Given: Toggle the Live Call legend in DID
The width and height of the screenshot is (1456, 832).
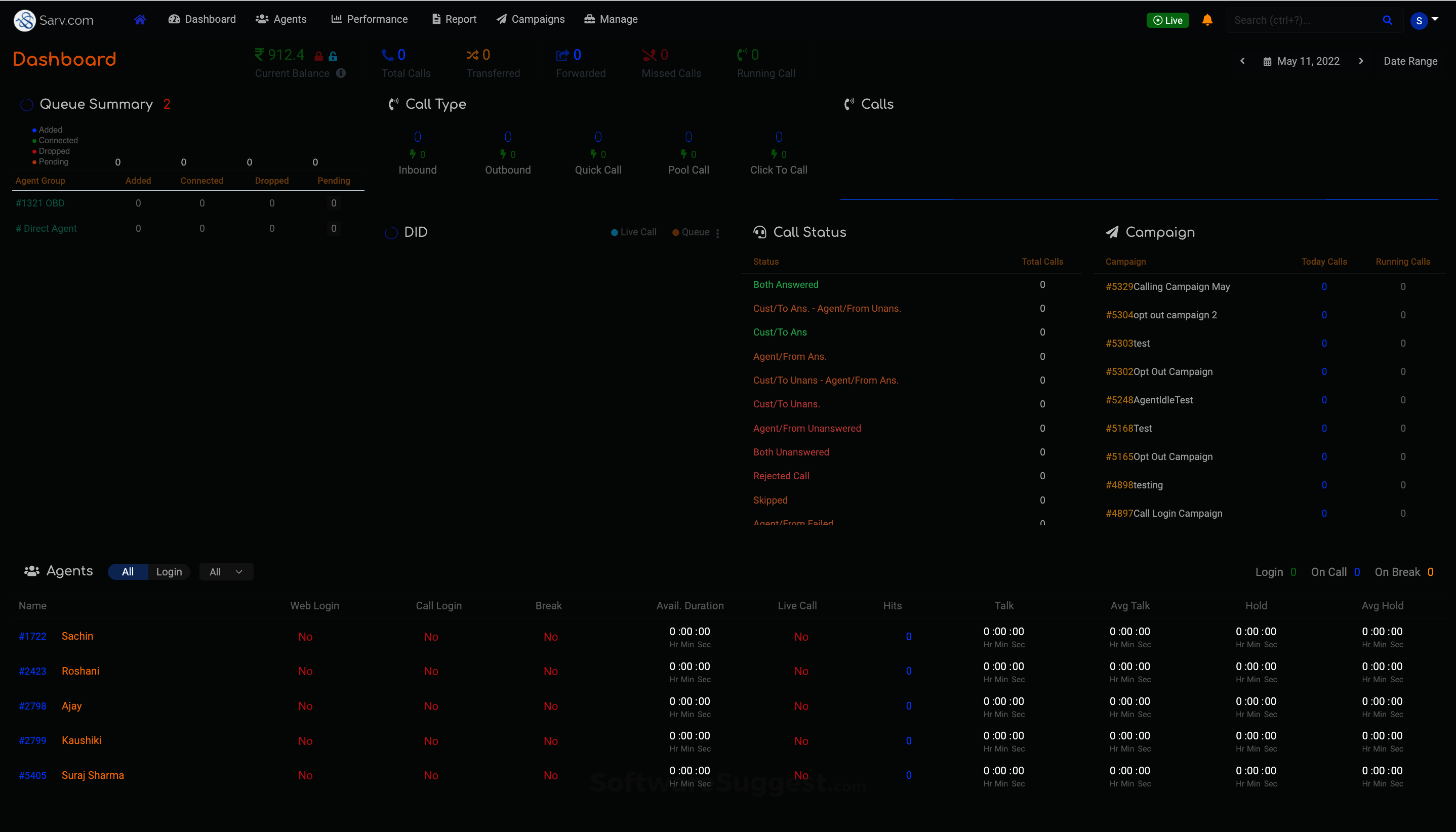Looking at the screenshot, I should click(633, 232).
